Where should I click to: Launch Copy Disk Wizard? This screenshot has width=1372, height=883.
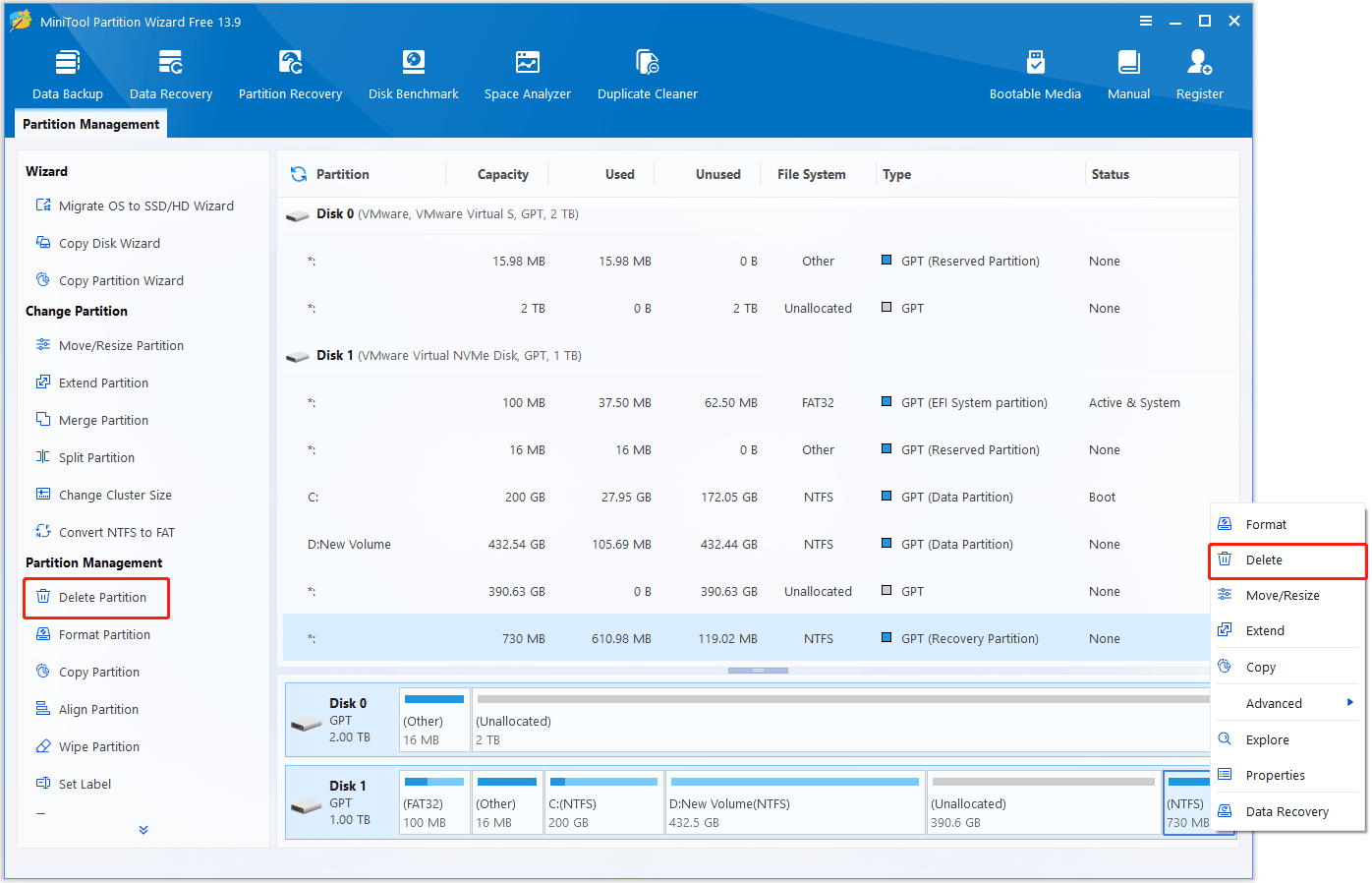point(98,243)
